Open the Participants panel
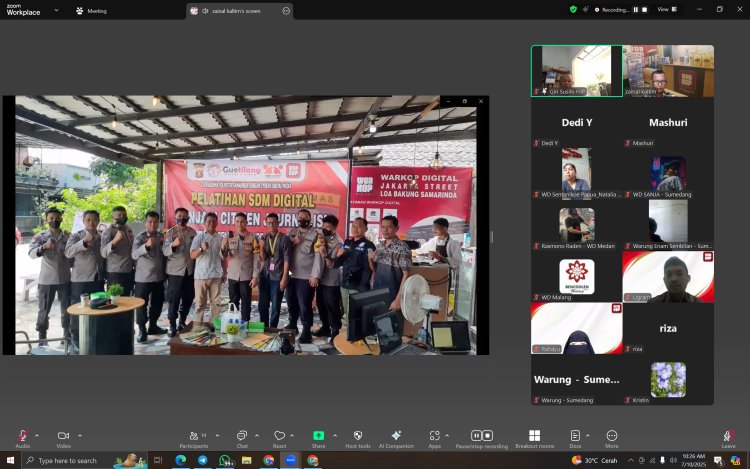750x469 pixels. click(x=196, y=437)
